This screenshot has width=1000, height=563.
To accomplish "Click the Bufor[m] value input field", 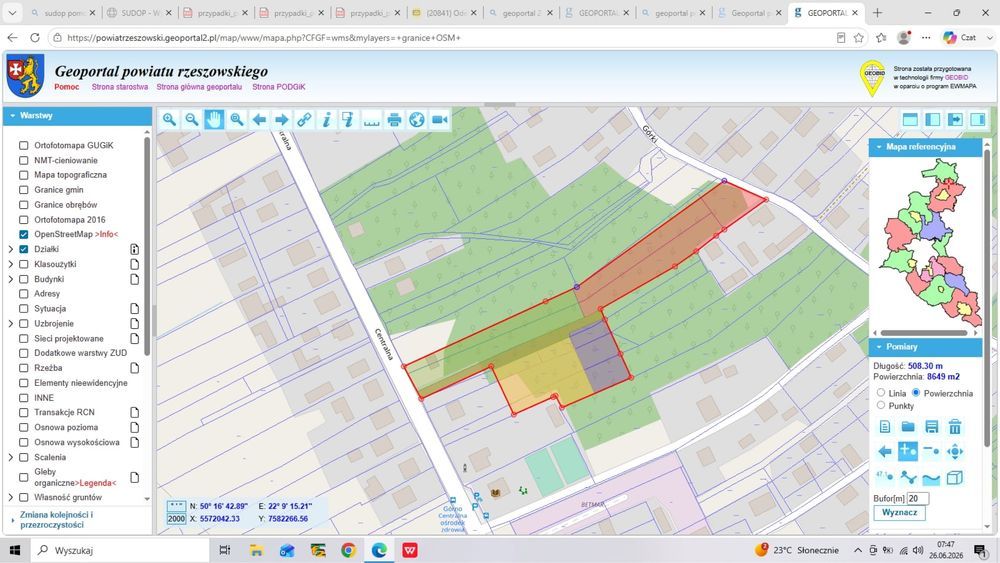I will [x=918, y=499].
